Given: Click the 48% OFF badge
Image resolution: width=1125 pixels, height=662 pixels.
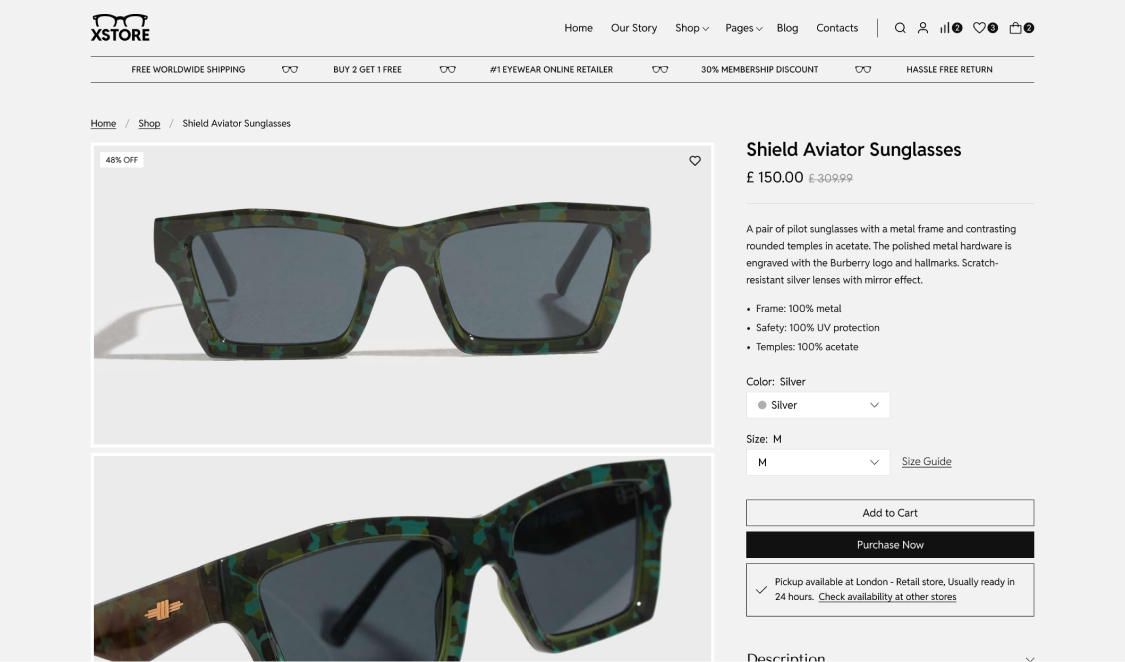Looking at the screenshot, I should 122,160.
